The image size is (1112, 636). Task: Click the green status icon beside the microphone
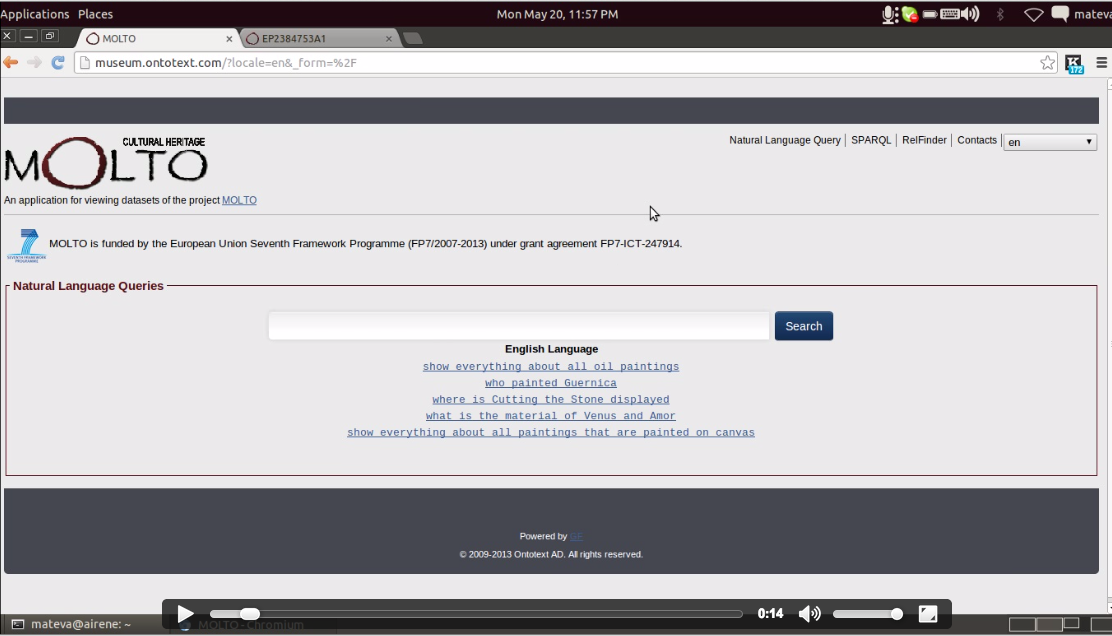[x=909, y=14]
